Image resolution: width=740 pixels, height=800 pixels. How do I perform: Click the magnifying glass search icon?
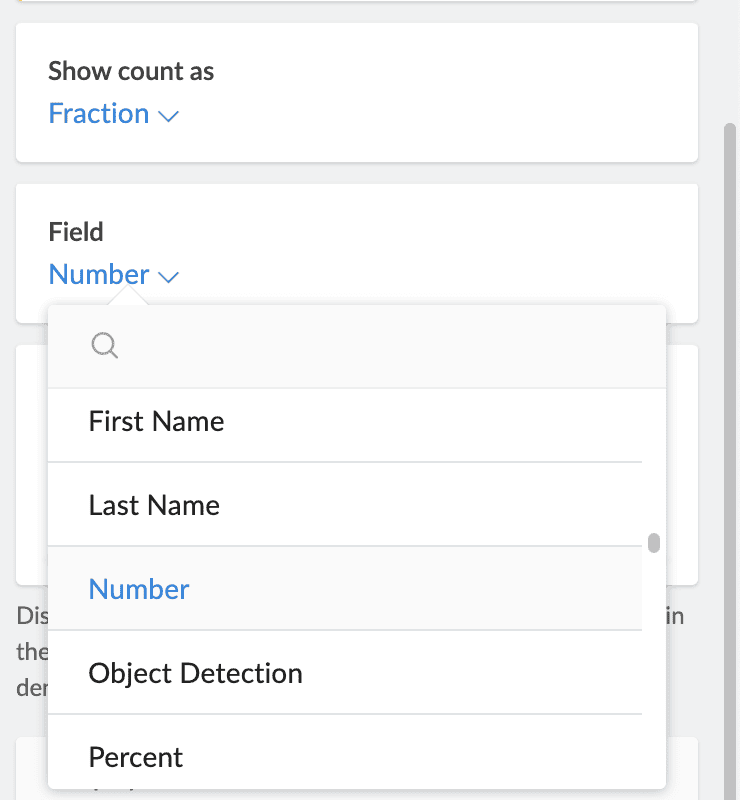(105, 346)
